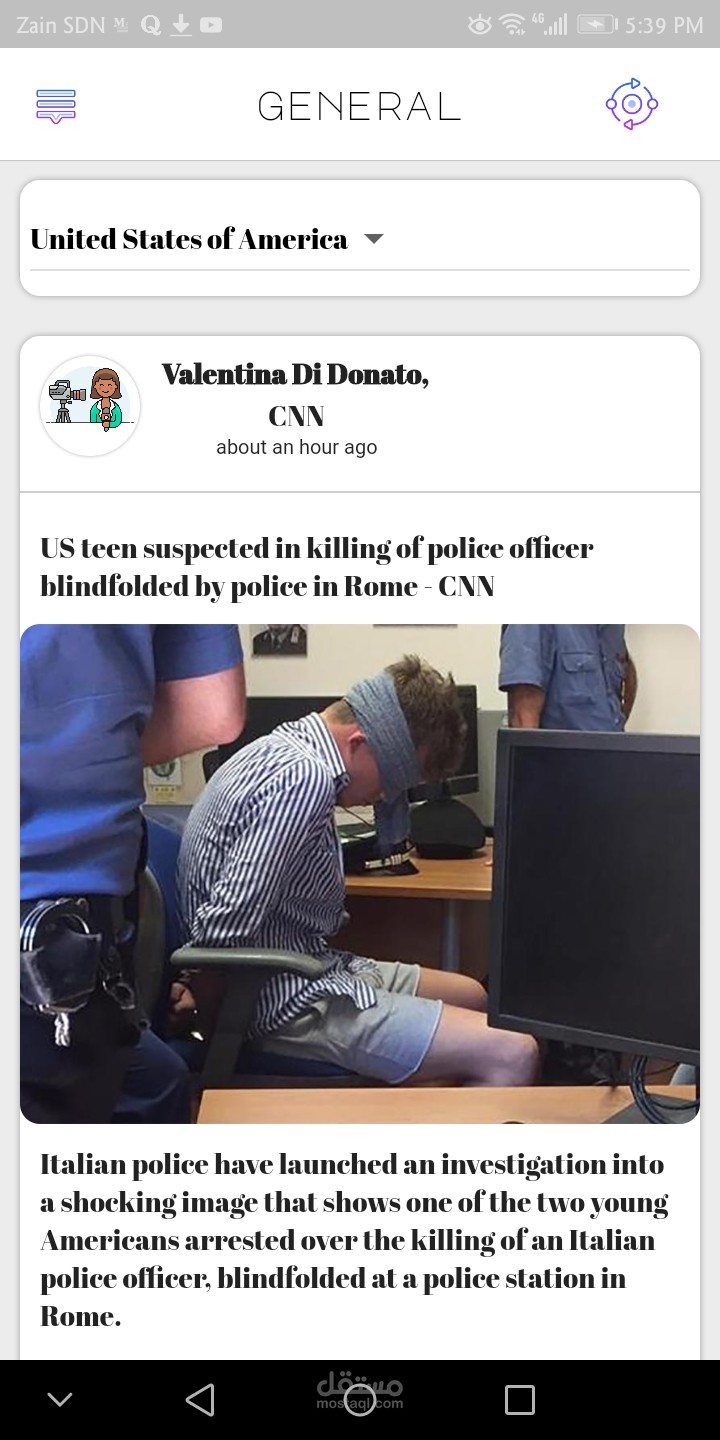
Task: Tap the eye comfort status icon
Action: 480,25
